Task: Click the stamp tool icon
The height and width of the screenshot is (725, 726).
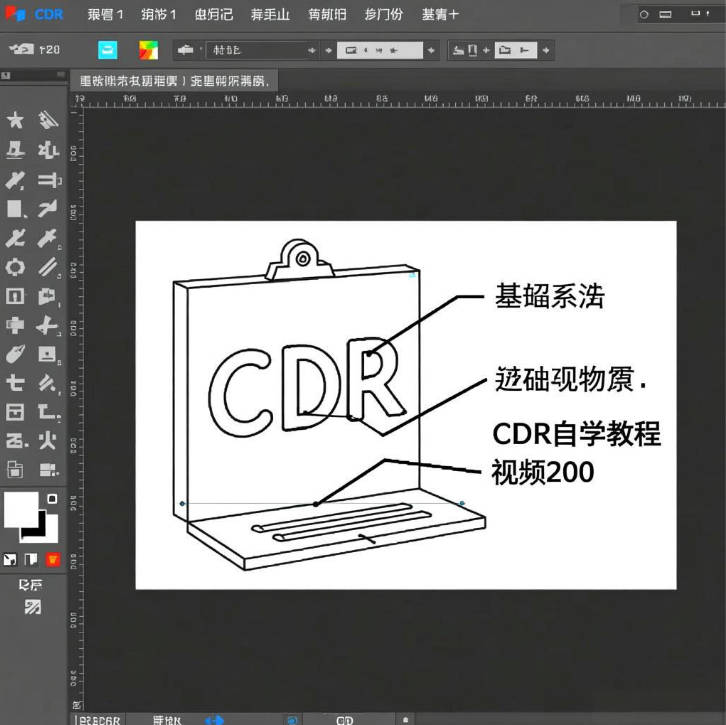Action: click(x=15, y=150)
